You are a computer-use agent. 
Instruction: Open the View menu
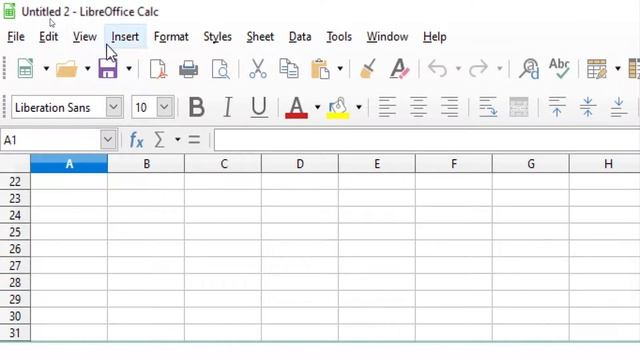pos(84,37)
